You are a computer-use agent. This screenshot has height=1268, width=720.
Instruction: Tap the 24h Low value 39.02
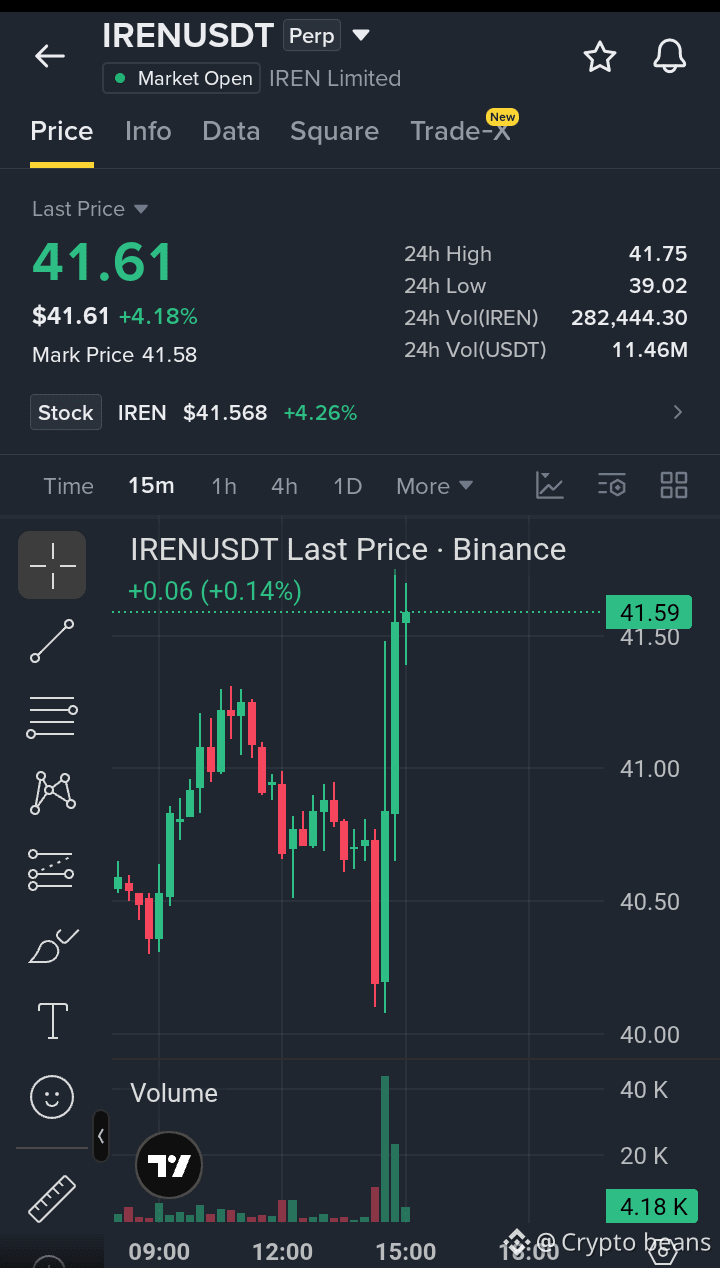point(658,286)
